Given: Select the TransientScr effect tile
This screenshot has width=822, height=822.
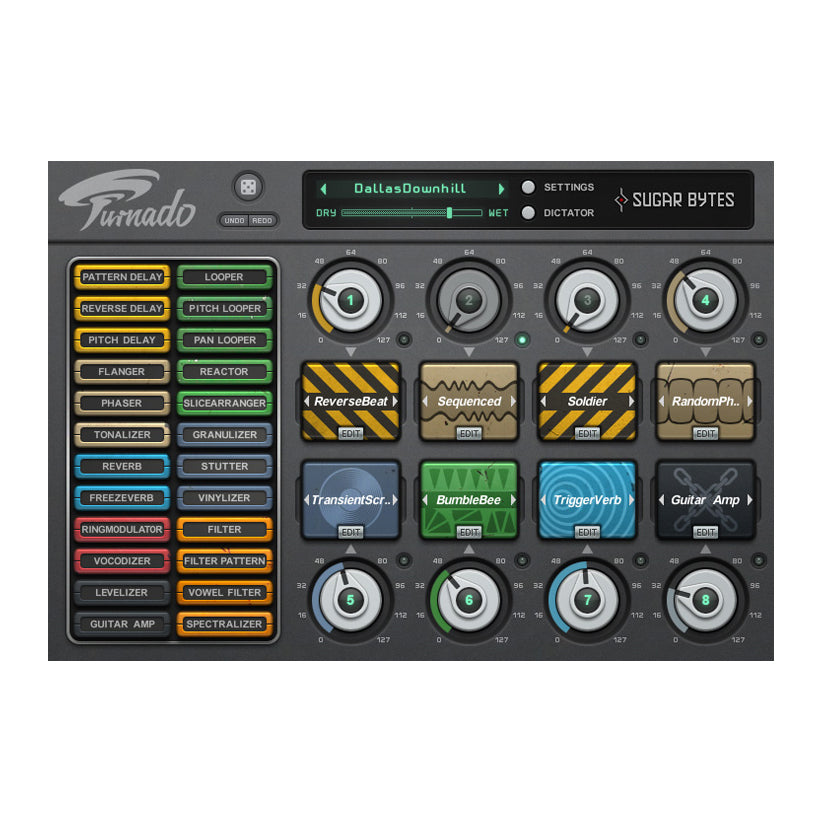Looking at the screenshot, I should coord(351,498).
